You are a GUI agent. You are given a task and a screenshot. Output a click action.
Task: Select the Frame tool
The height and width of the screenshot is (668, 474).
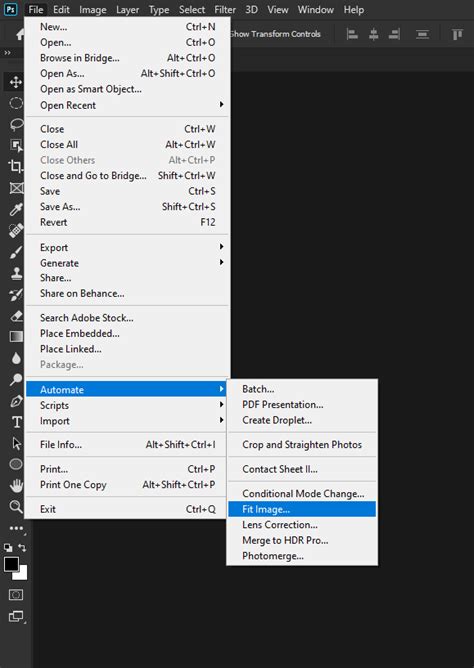pyautogui.click(x=16, y=188)
